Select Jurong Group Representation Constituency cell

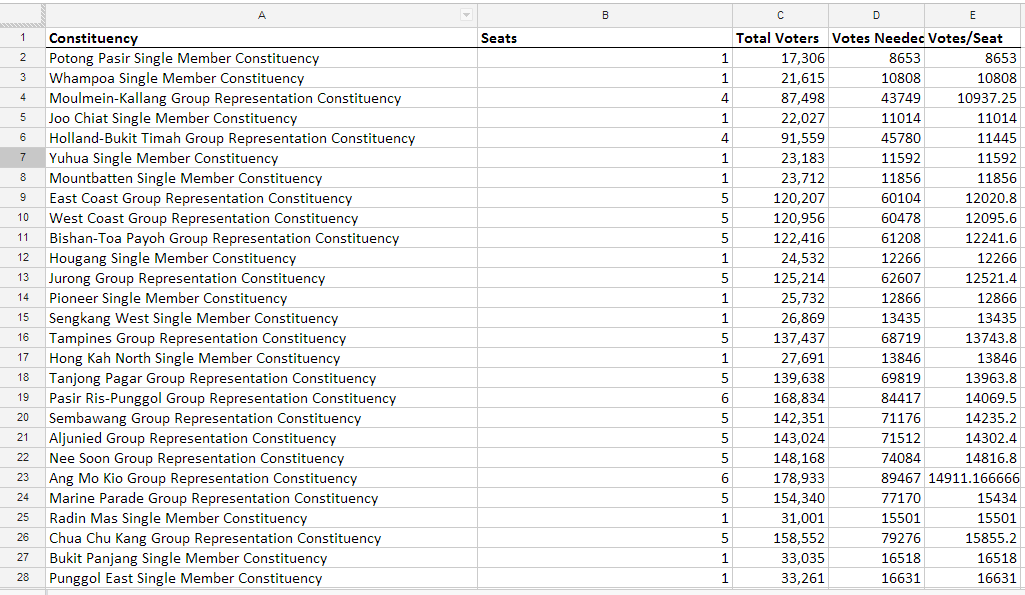pos(261,278)
